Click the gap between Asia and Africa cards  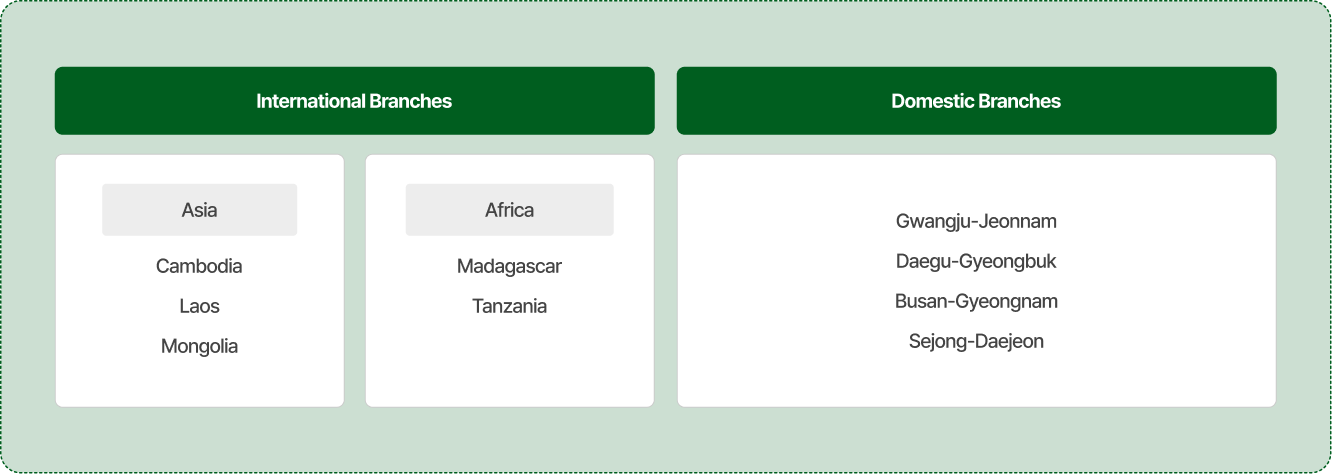pyautogui.click(x=354, y=280)
